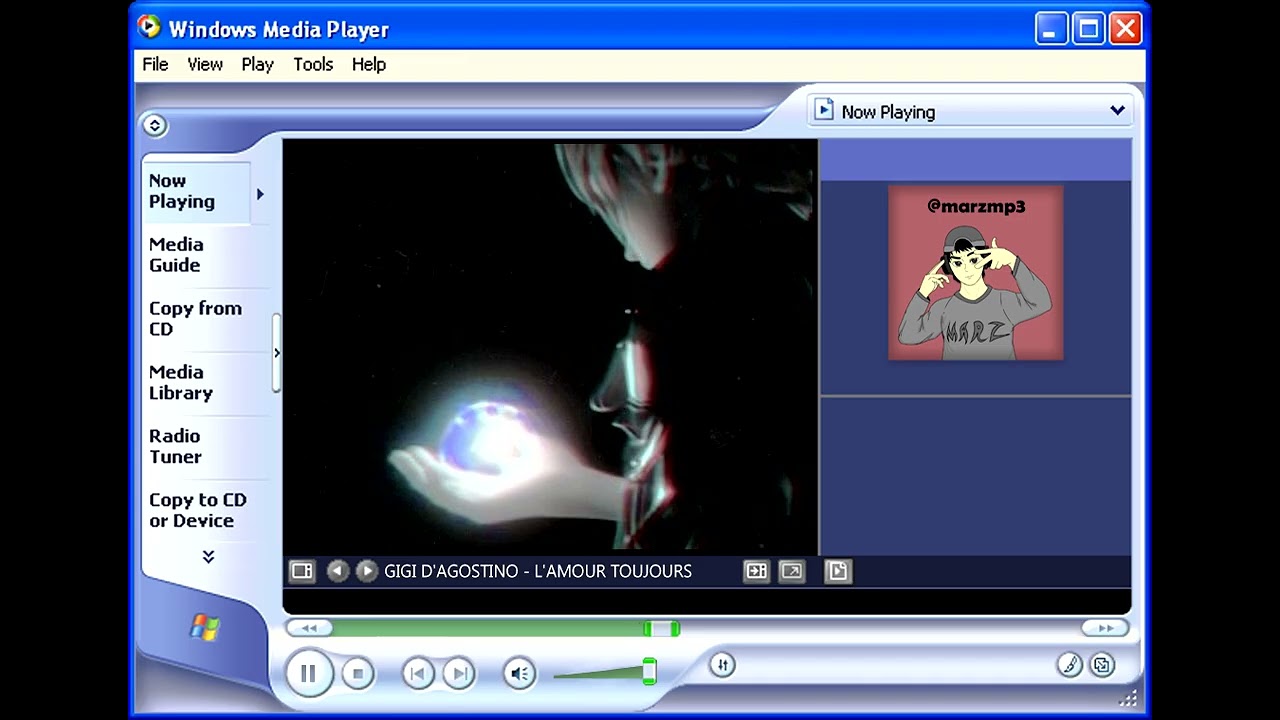Mute the sound with speaker icon
Viewport: 1280px width, 720px height.
[x=519, y=673]
